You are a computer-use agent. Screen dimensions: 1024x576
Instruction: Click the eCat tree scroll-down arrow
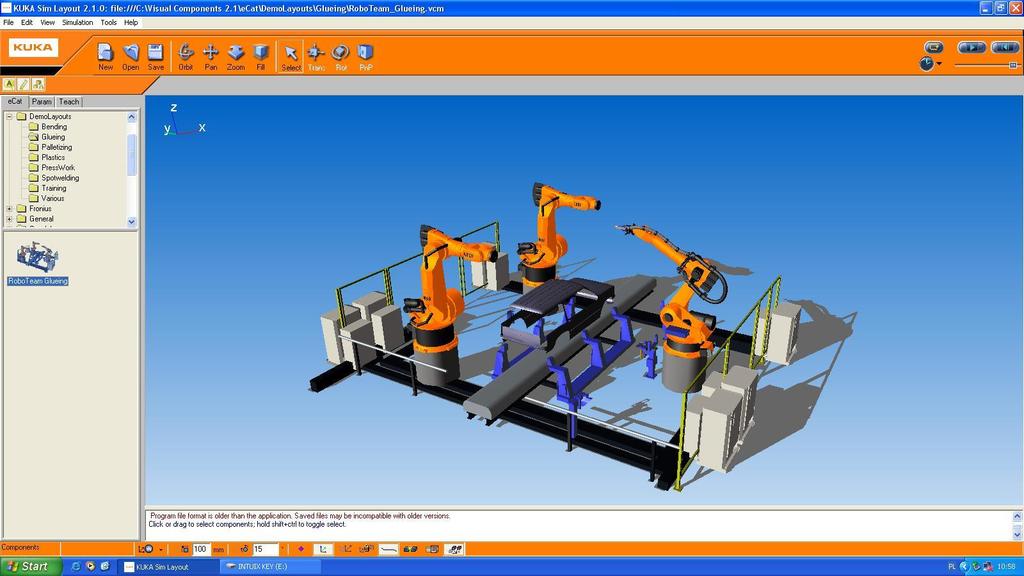pos(131,222)
